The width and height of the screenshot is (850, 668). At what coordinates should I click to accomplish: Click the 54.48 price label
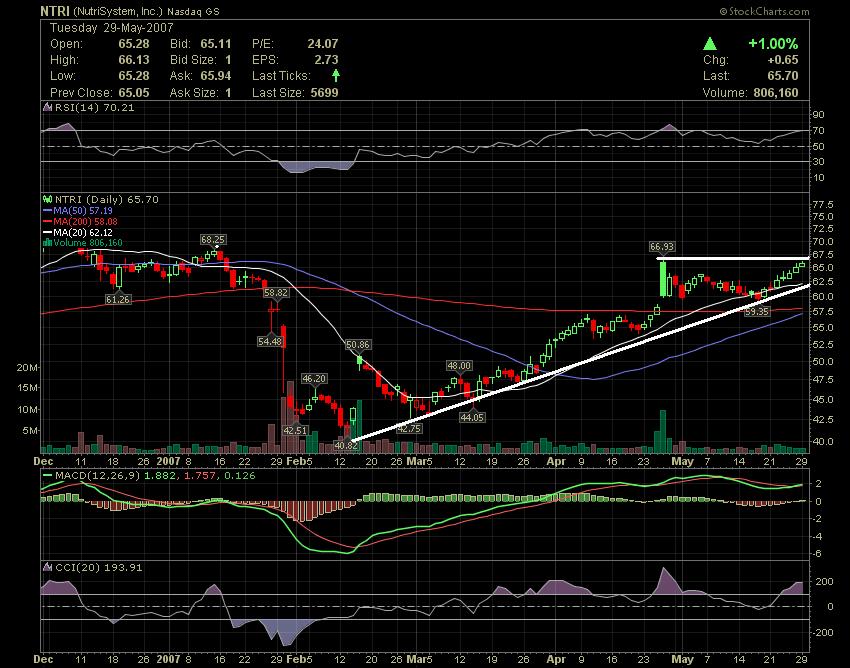point(270,341)
